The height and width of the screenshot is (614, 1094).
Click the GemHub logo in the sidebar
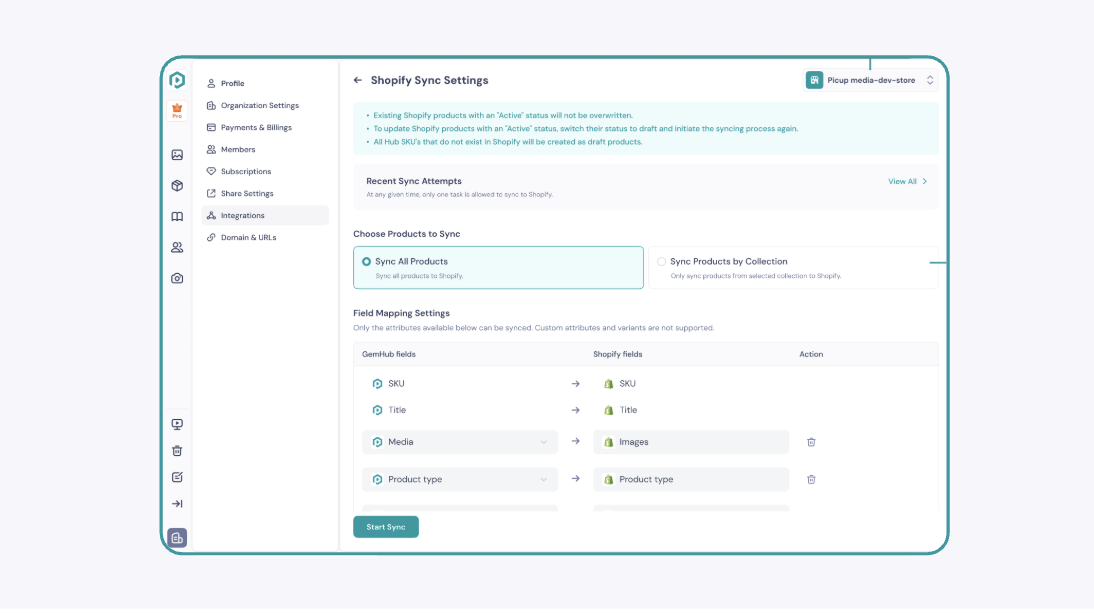point(177,80)
